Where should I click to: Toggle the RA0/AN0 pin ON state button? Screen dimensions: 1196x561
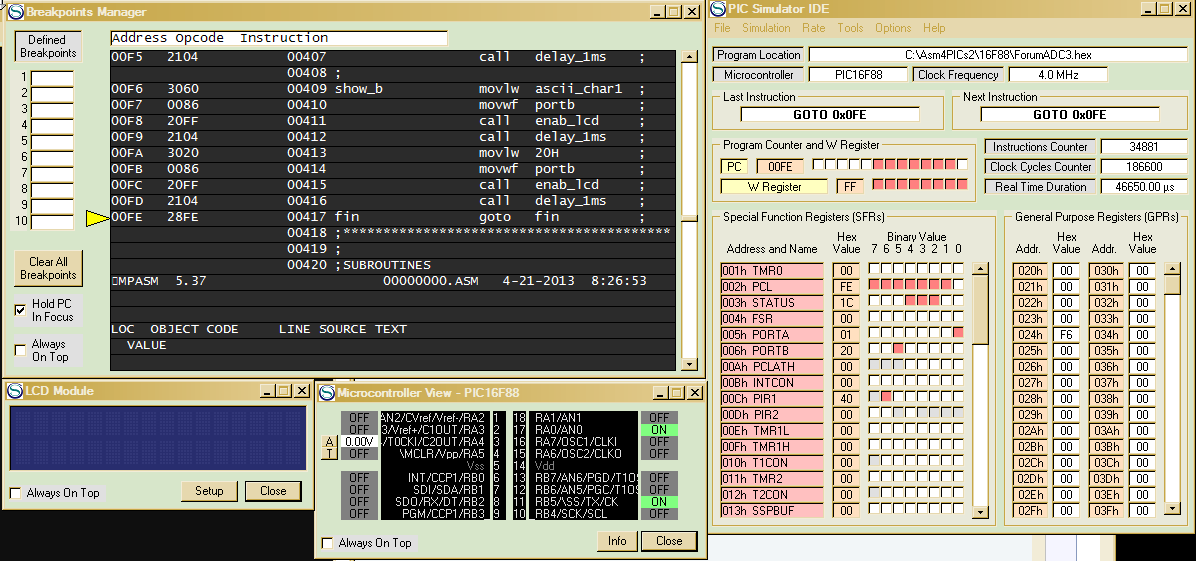coord(659,430)
